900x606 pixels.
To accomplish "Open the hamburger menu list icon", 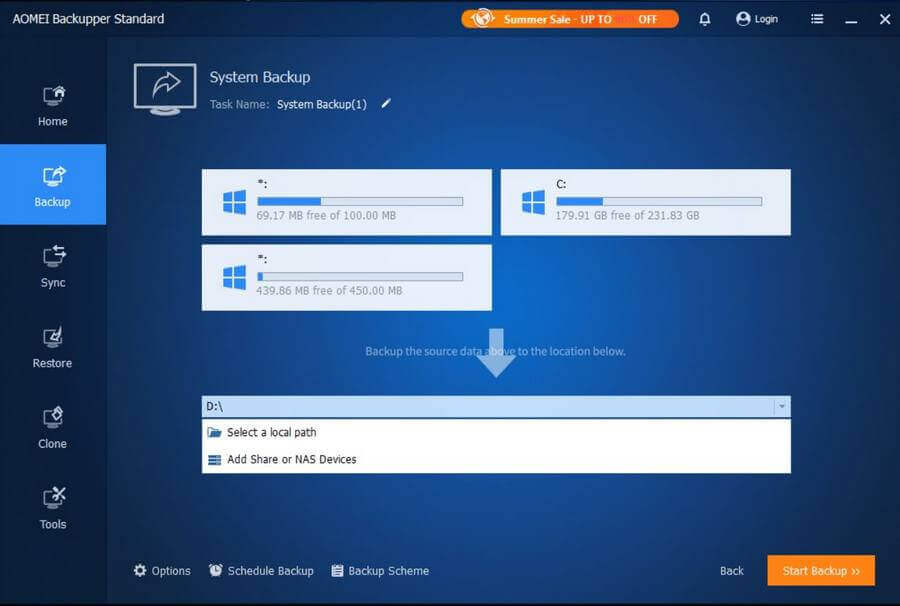I will 817,19.
